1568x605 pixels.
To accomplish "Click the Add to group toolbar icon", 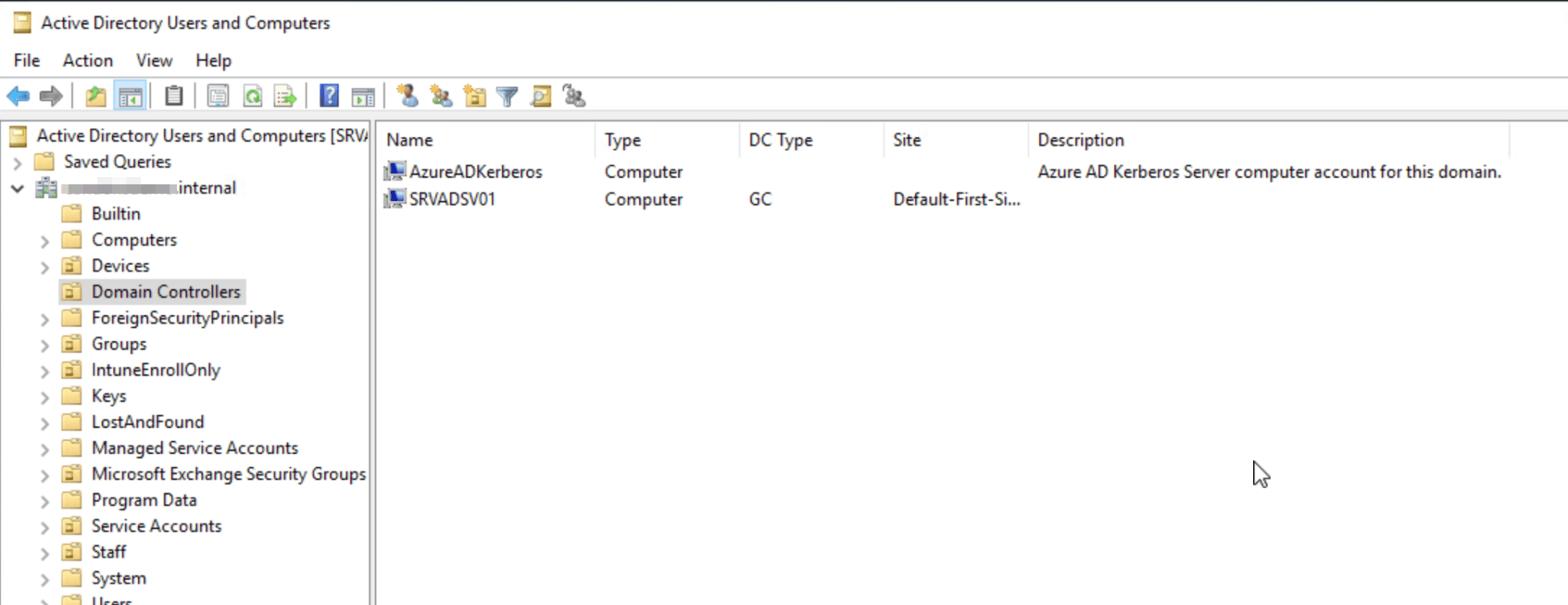I will pos(574,97).
